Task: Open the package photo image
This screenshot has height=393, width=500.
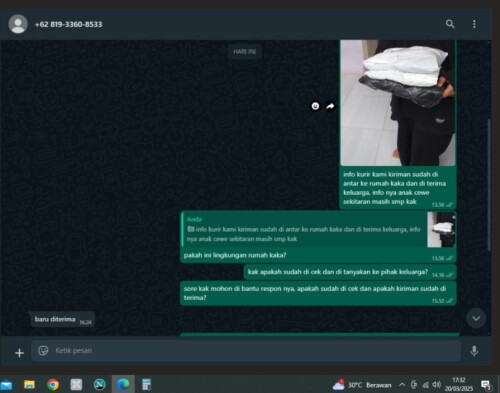Action: (398, 103)
